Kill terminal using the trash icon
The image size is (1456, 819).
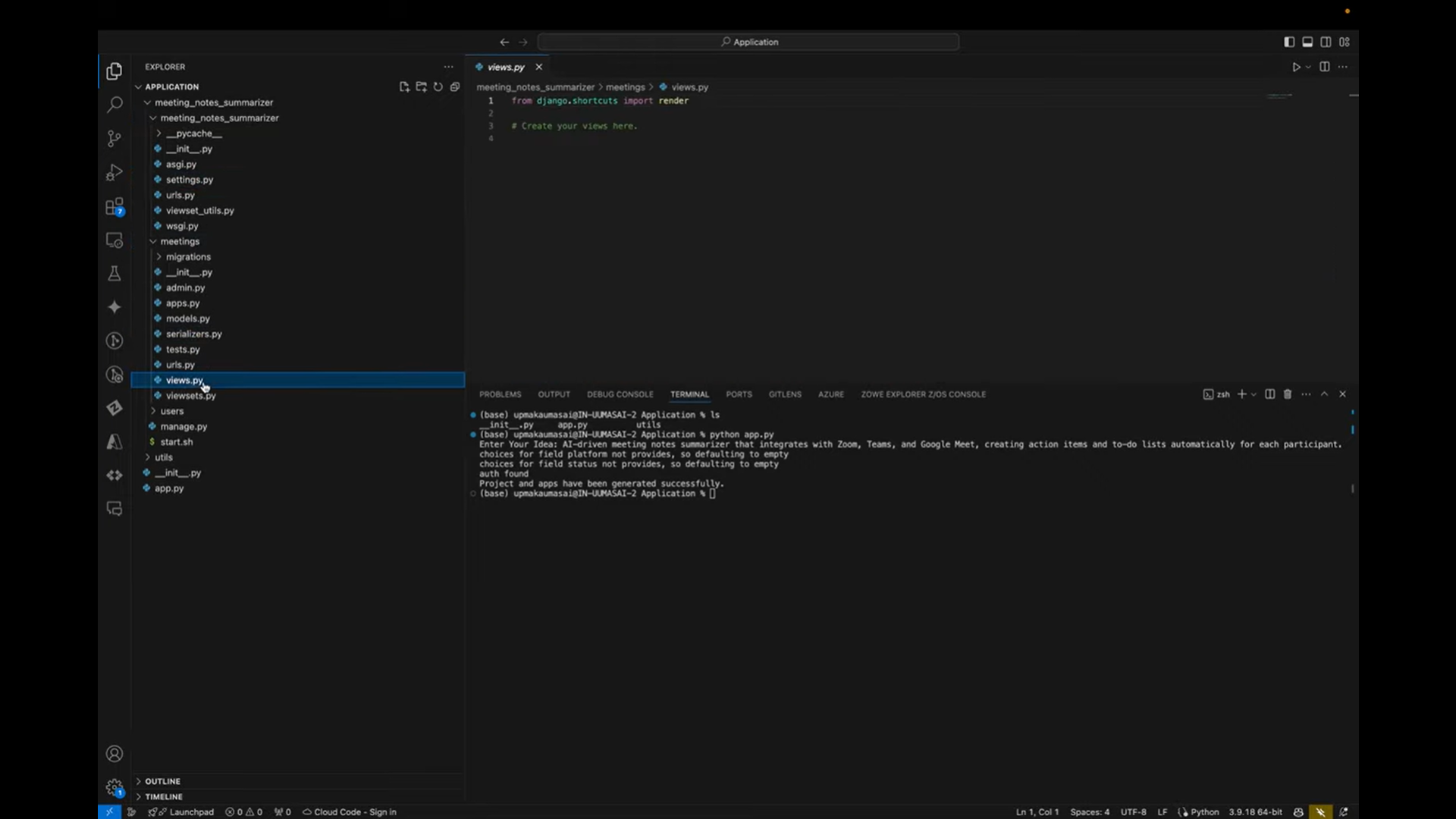coord(1287,394)
